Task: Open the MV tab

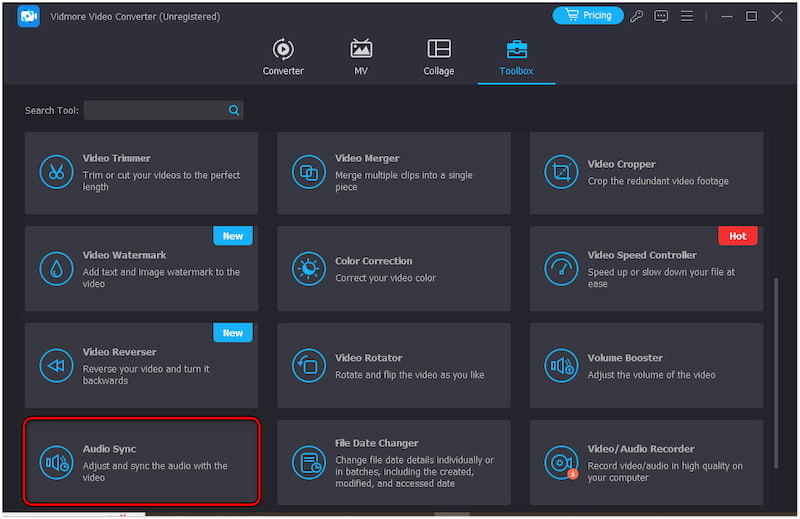Action: point(361,57)
